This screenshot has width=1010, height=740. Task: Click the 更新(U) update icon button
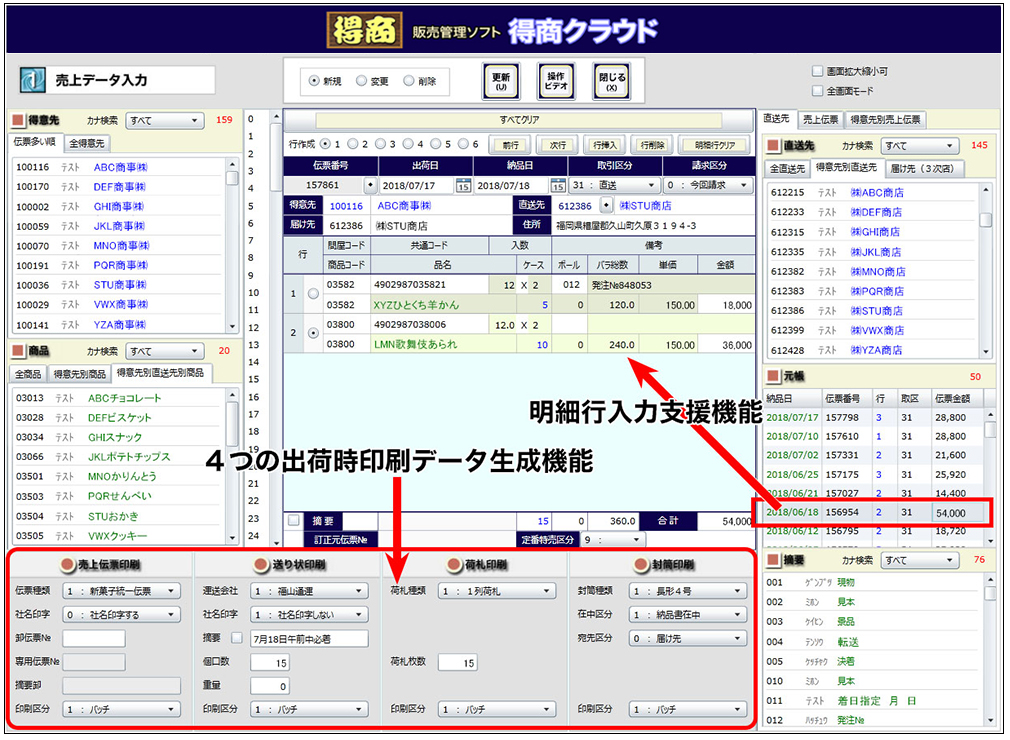click(501, 81)
